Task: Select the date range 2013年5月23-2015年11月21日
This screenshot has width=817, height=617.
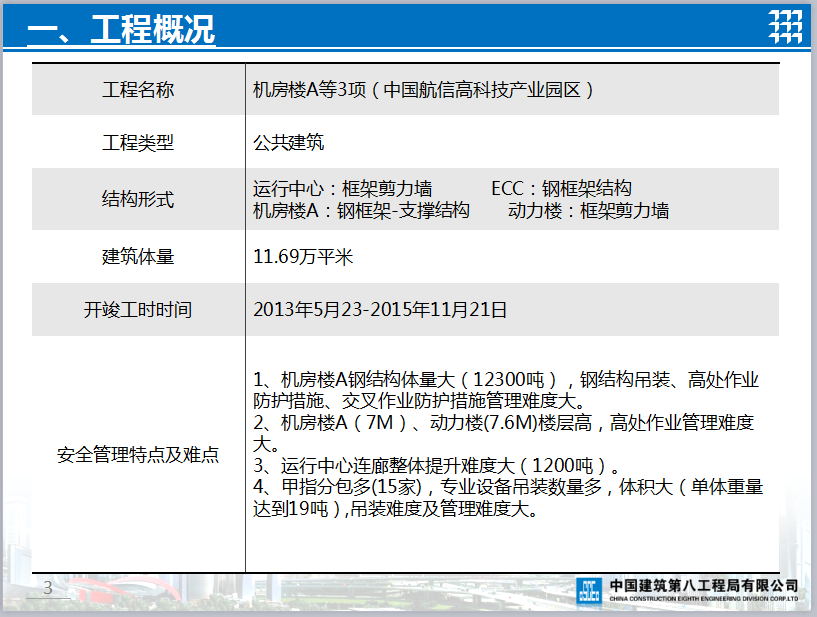Action: coord(380,310)
